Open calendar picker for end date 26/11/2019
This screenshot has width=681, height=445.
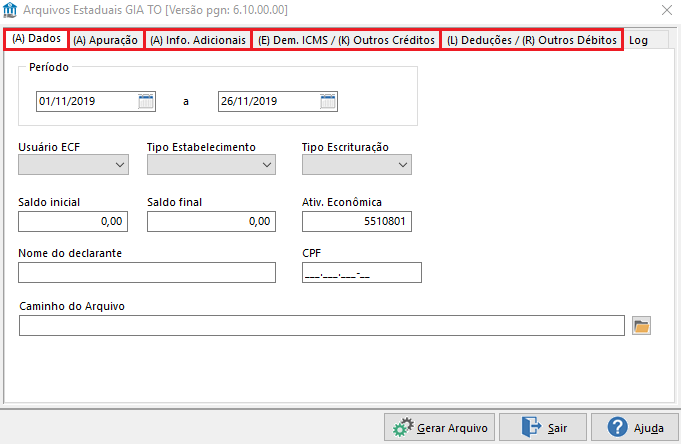point(328,102)
